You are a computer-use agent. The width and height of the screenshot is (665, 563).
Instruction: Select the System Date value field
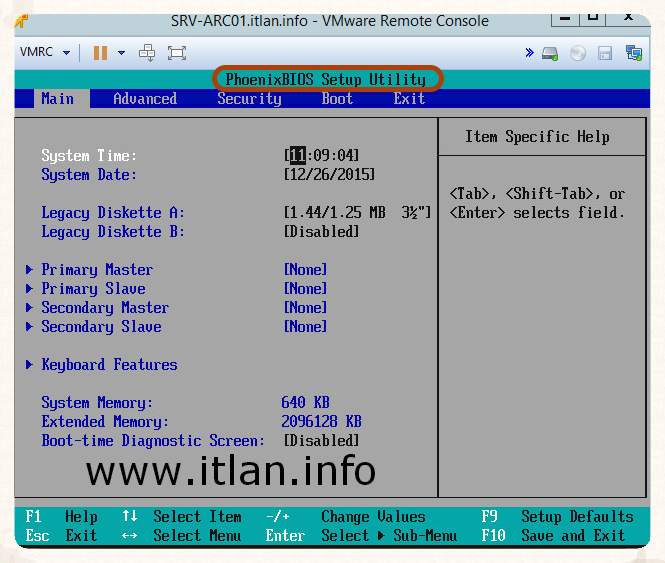click(x=330, y=175)
